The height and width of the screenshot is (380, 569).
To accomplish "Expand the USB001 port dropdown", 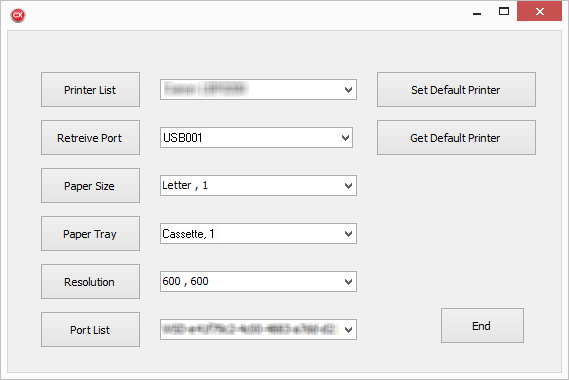I will (x=345, y=138).
